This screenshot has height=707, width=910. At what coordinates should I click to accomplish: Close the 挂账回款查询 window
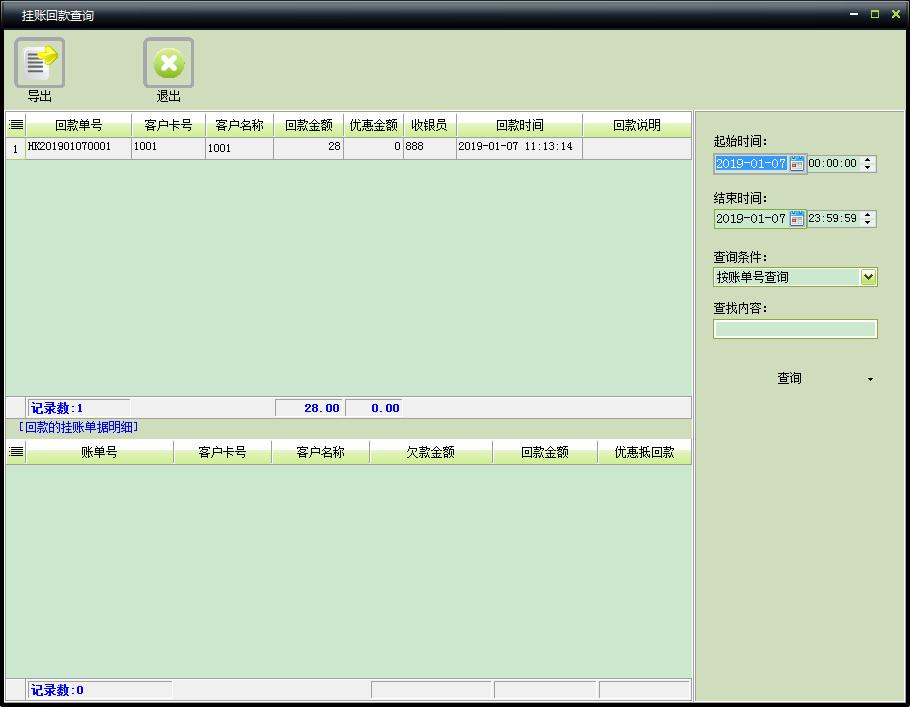tap(895, 14)
